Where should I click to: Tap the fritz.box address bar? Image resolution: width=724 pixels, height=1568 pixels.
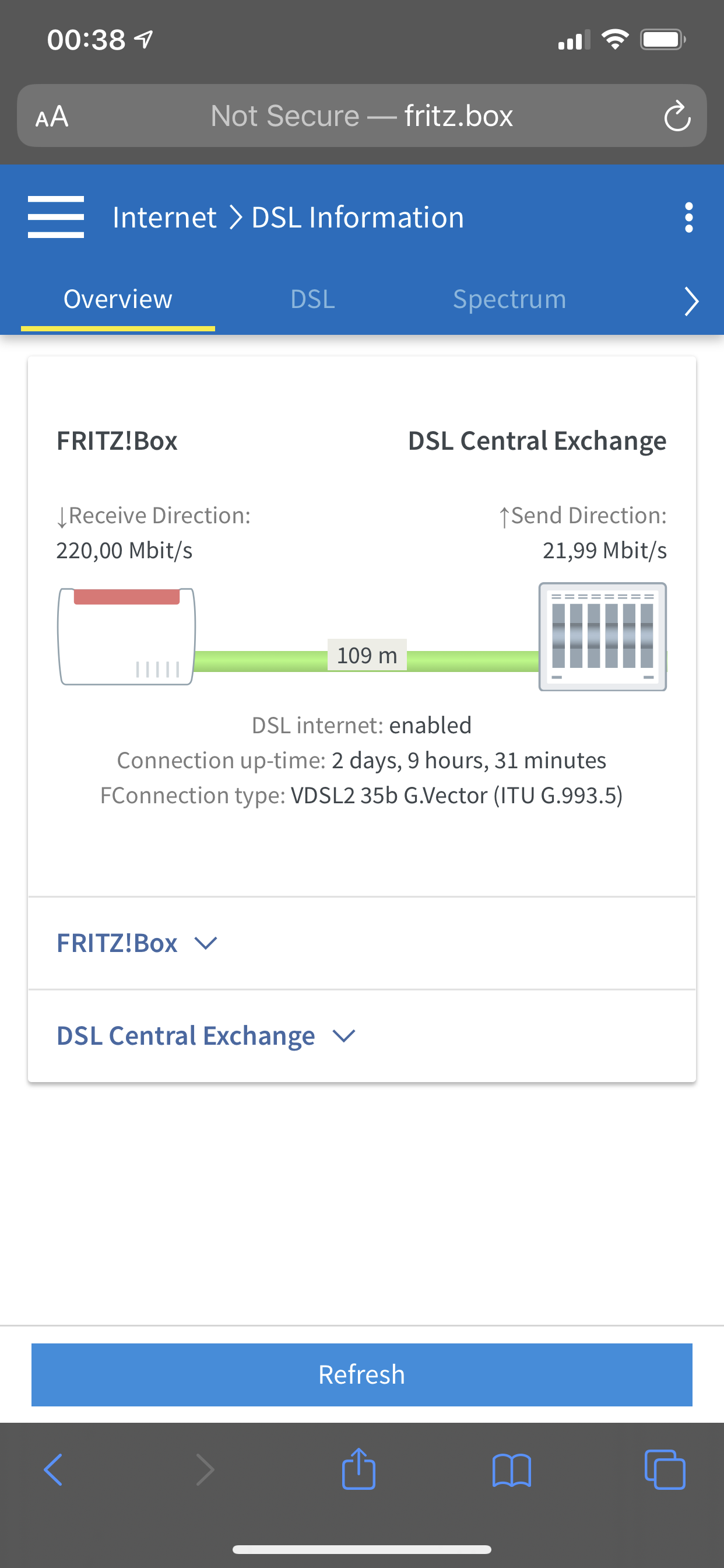(362, 116)
